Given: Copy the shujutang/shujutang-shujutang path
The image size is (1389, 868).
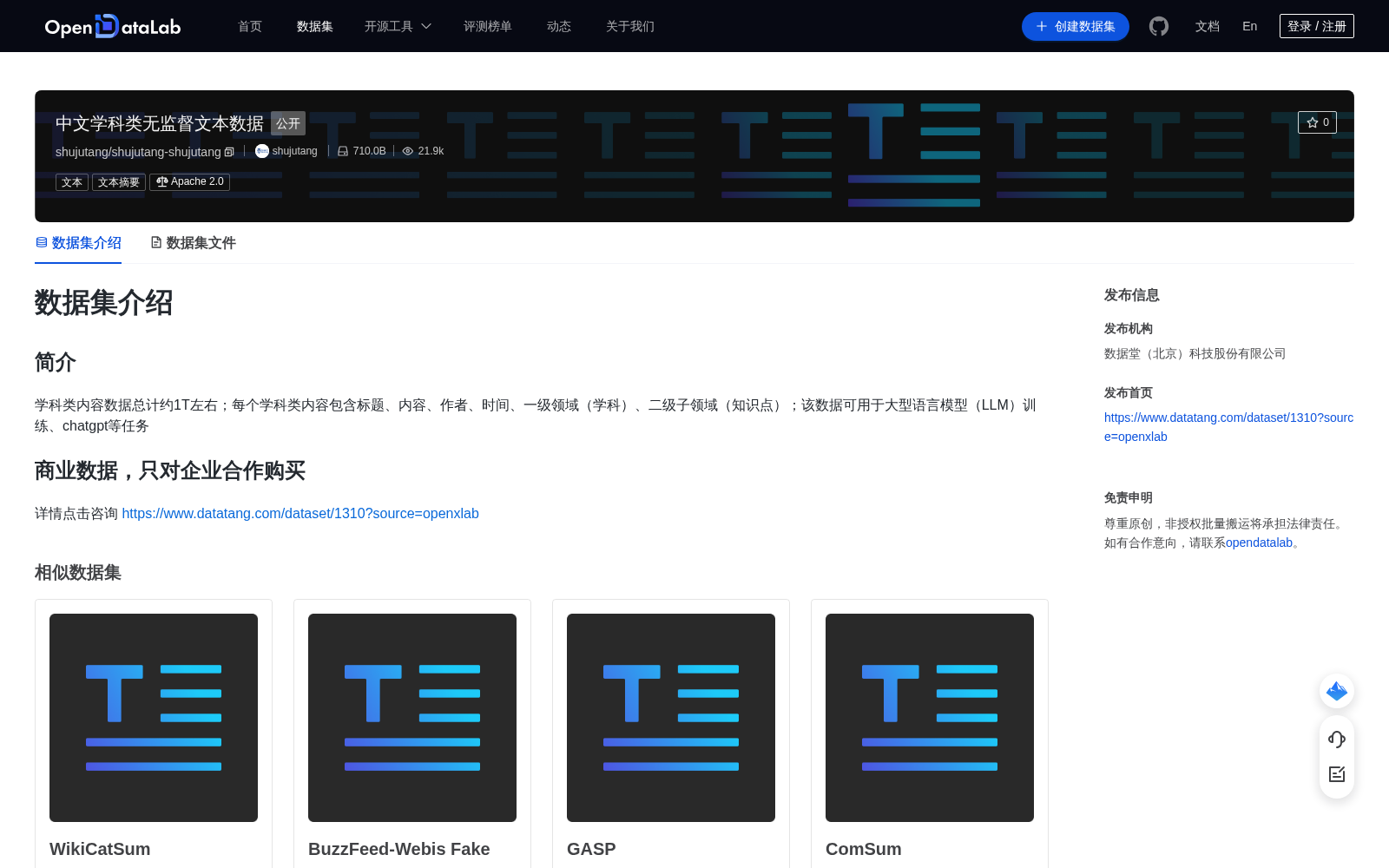Looking at the screenshot, I should pyautogui.click(x=229, y=152).
